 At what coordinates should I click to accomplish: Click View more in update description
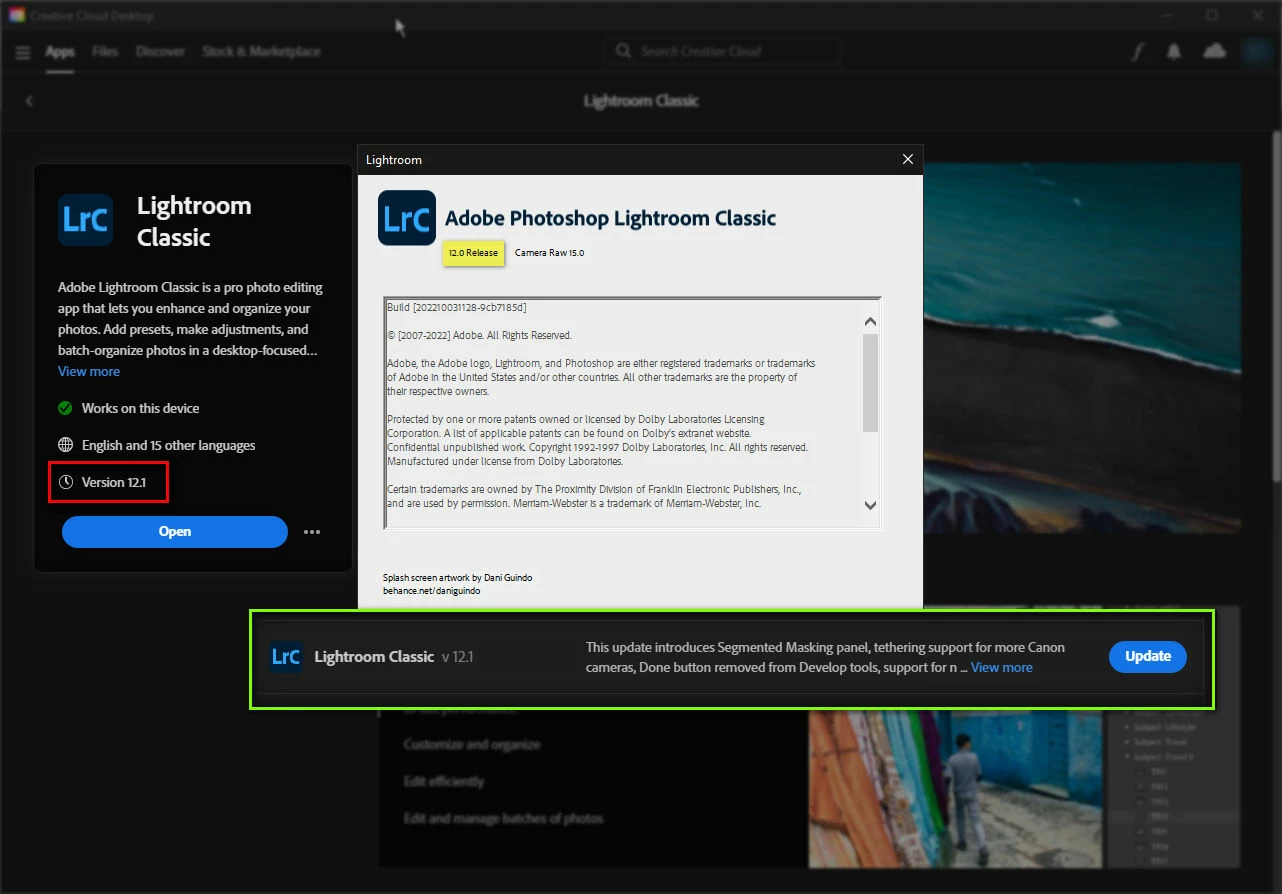pyautogui.click(x=1002, y=667)
